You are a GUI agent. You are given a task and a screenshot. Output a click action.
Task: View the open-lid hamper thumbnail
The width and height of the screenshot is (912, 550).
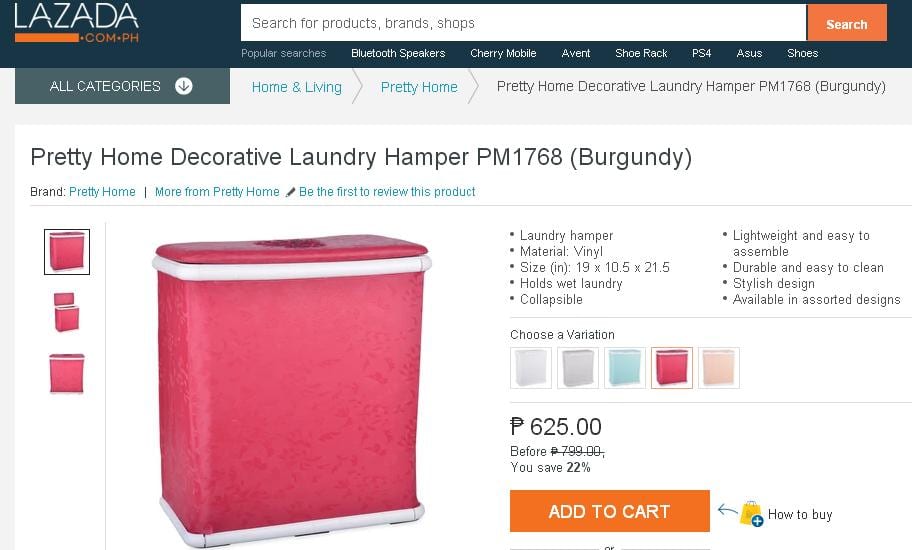67,312
